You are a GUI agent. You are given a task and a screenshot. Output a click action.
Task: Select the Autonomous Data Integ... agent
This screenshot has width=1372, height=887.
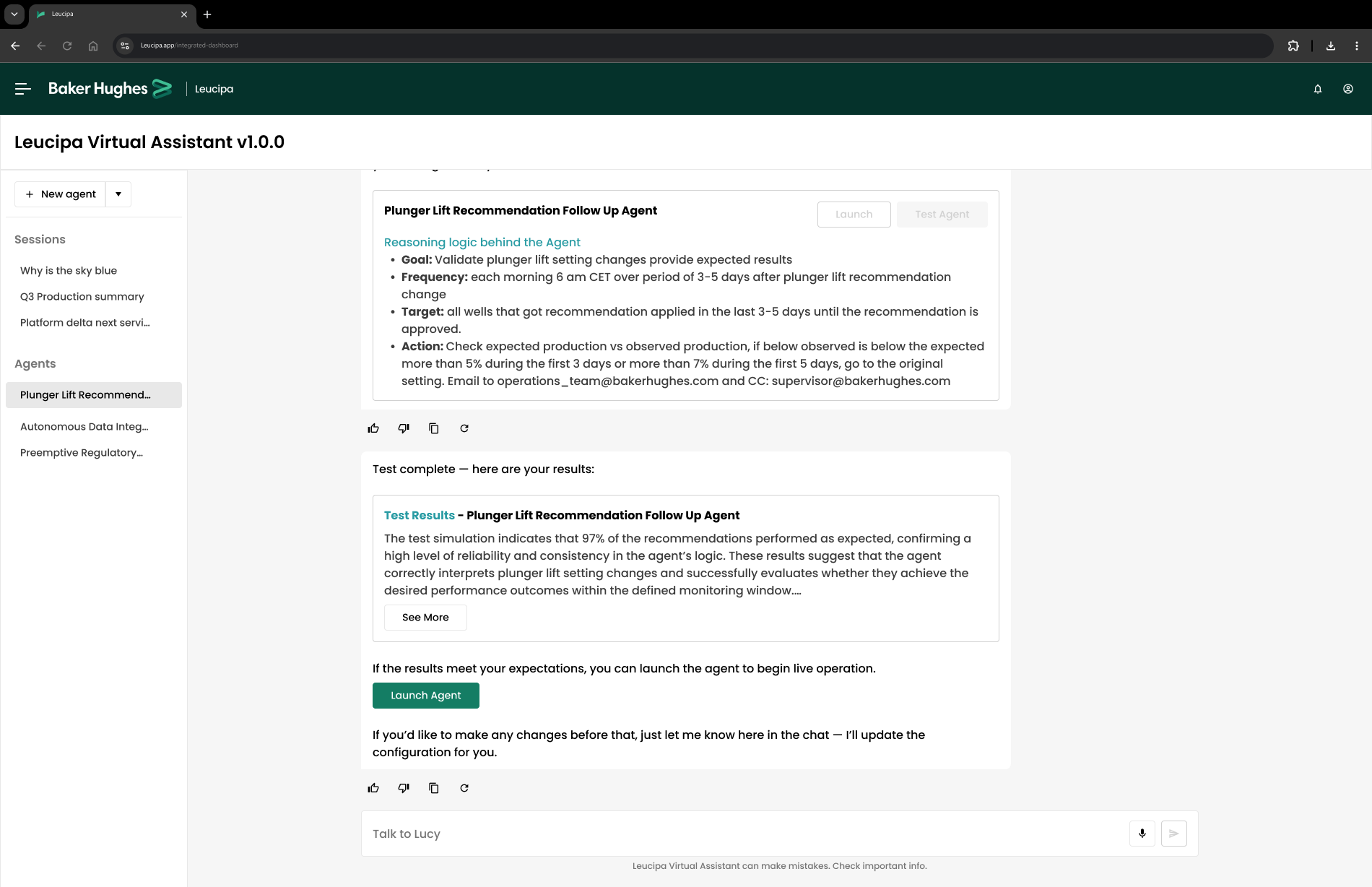coord(84,427)
